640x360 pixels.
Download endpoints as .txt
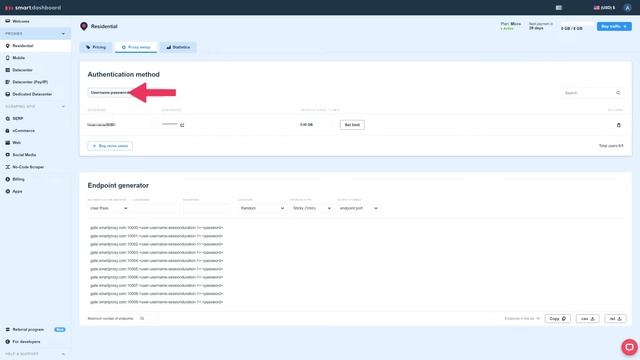pos(615,318)
